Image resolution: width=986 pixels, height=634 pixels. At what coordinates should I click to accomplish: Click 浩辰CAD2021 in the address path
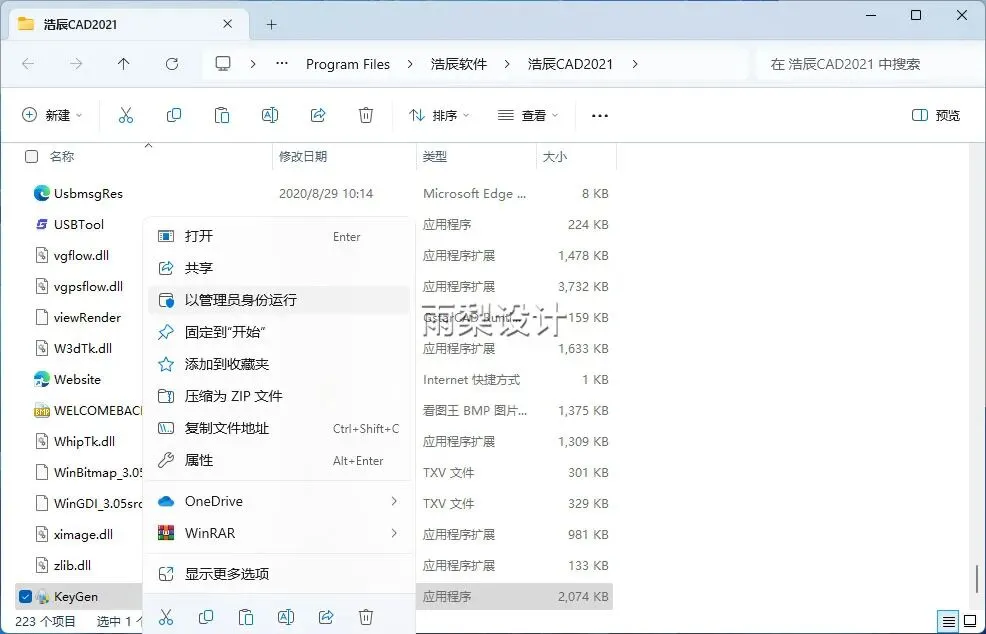click(x=570, y=64)
